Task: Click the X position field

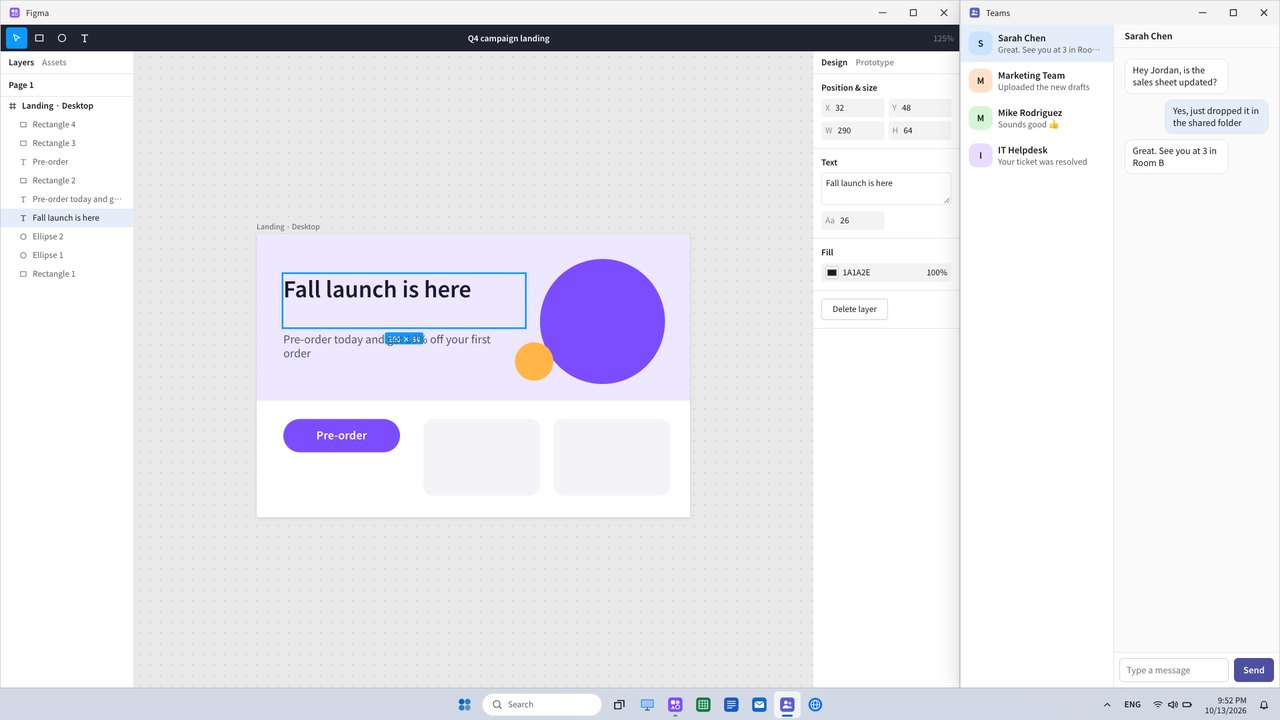Action: click(853, 107)
